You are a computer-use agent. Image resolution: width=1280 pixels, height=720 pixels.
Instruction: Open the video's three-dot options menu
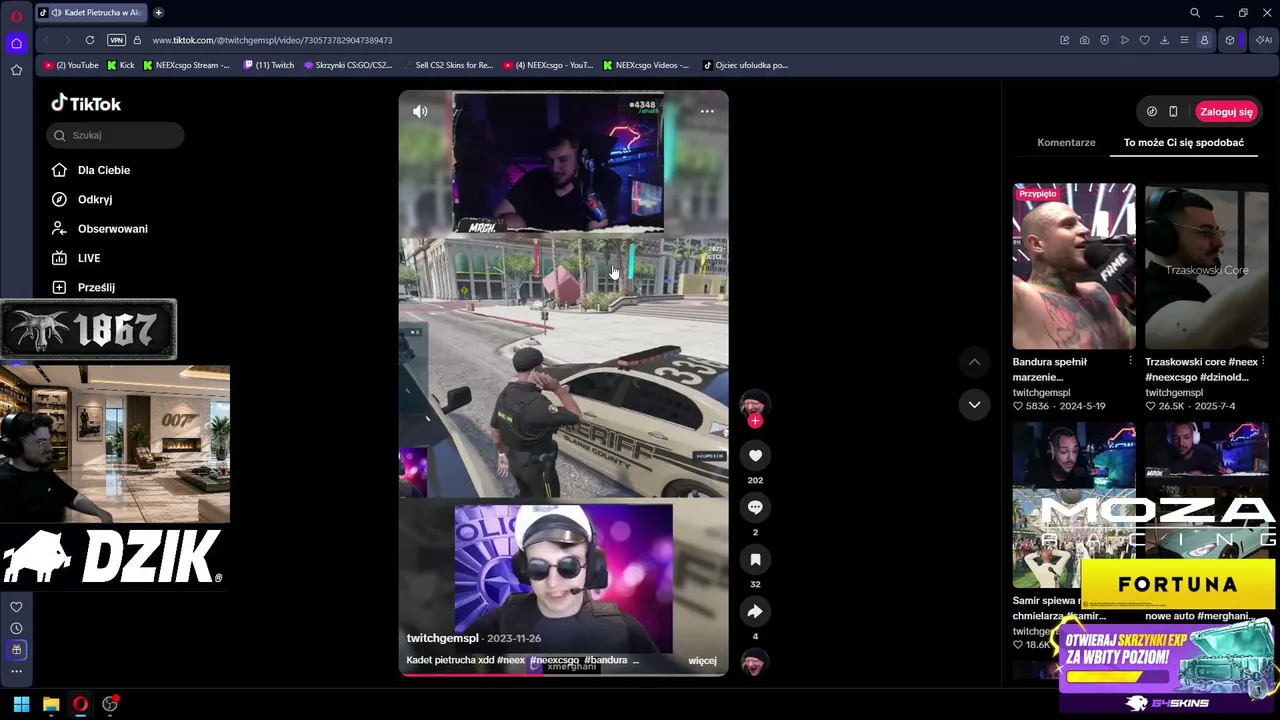(x=707, y=111)
